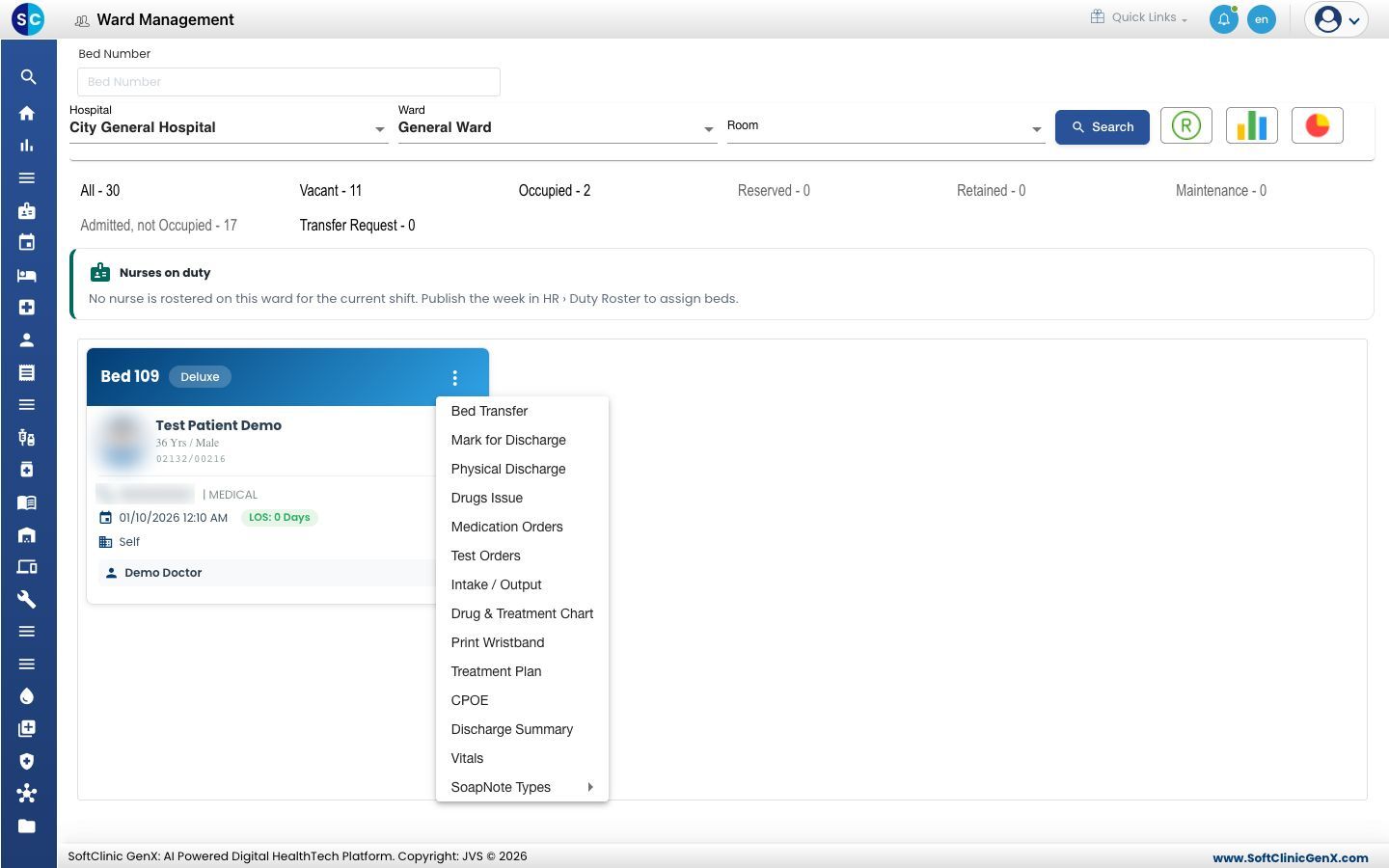Open the bed icon in sidebar
This screenshot has height=868, width=1389.
tap(27, 275)
